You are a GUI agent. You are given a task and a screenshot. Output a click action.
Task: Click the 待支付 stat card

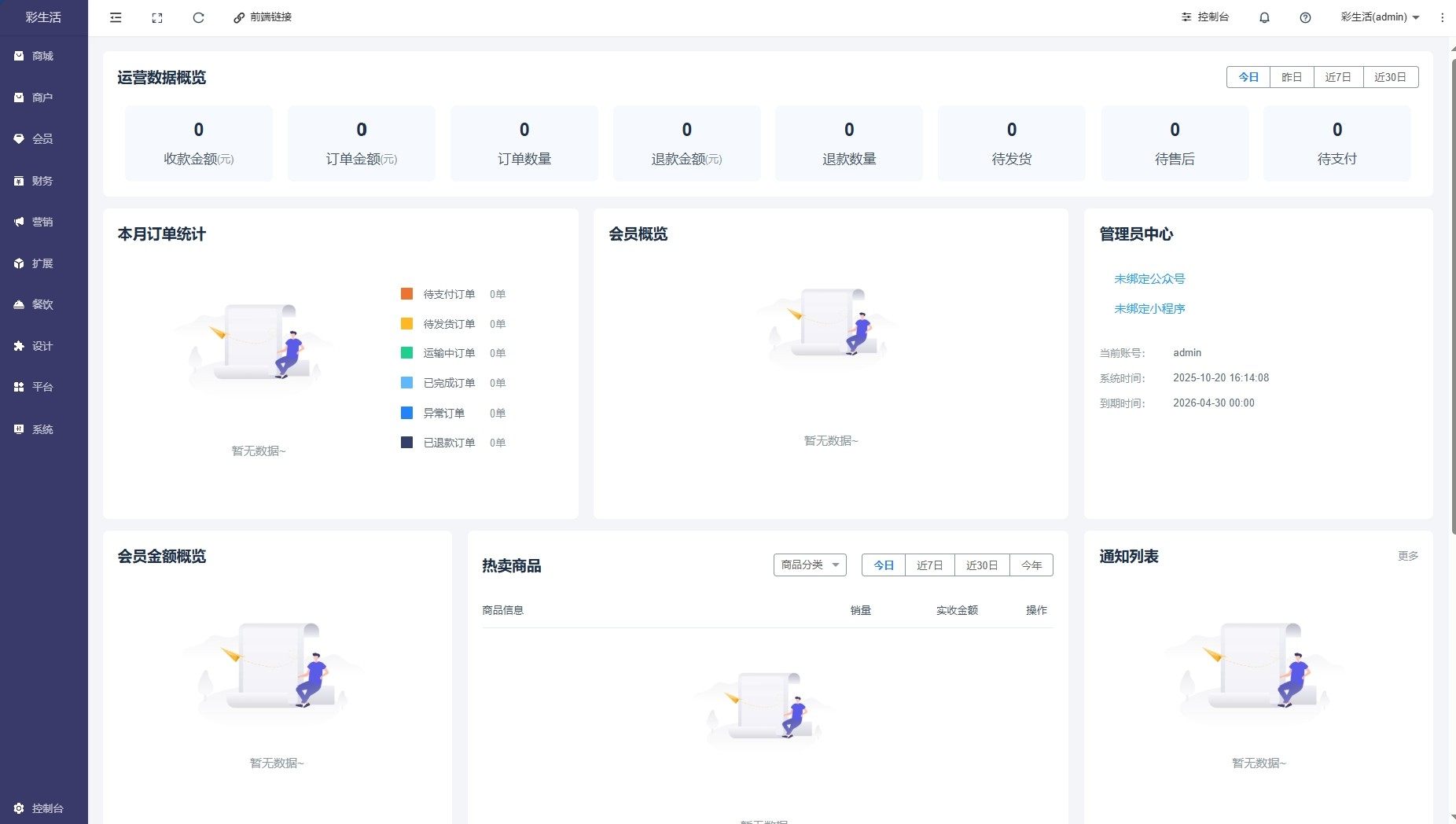tap(1337, 143)
